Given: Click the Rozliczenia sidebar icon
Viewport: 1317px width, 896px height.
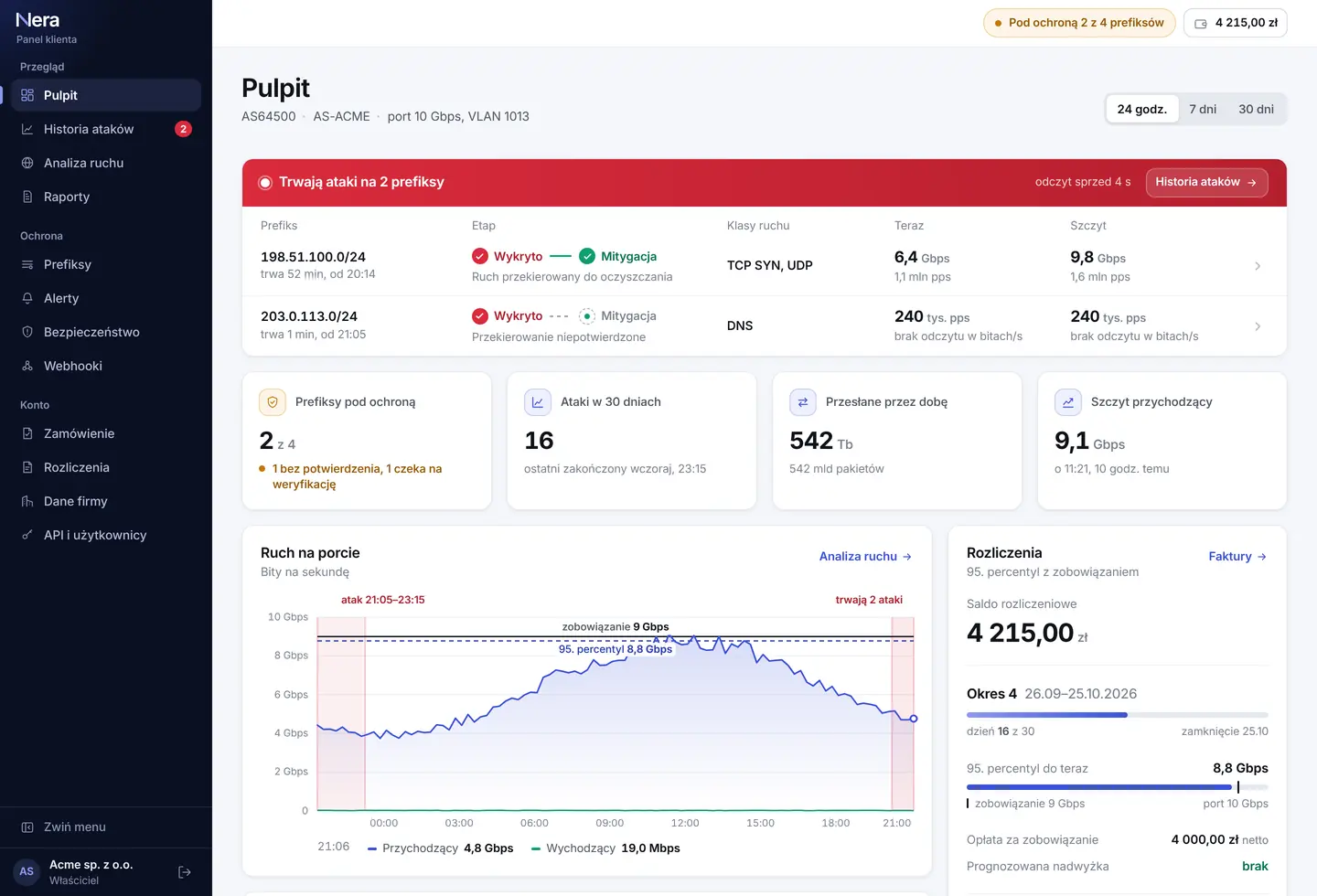Looking at the screenshot, I should pyautogui.click(x=27, y=467).
